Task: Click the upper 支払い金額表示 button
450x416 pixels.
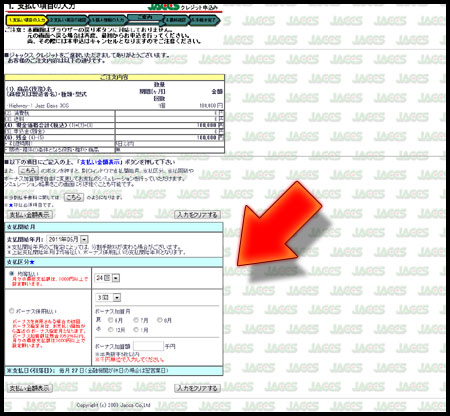Action: [x=30, y=214]
